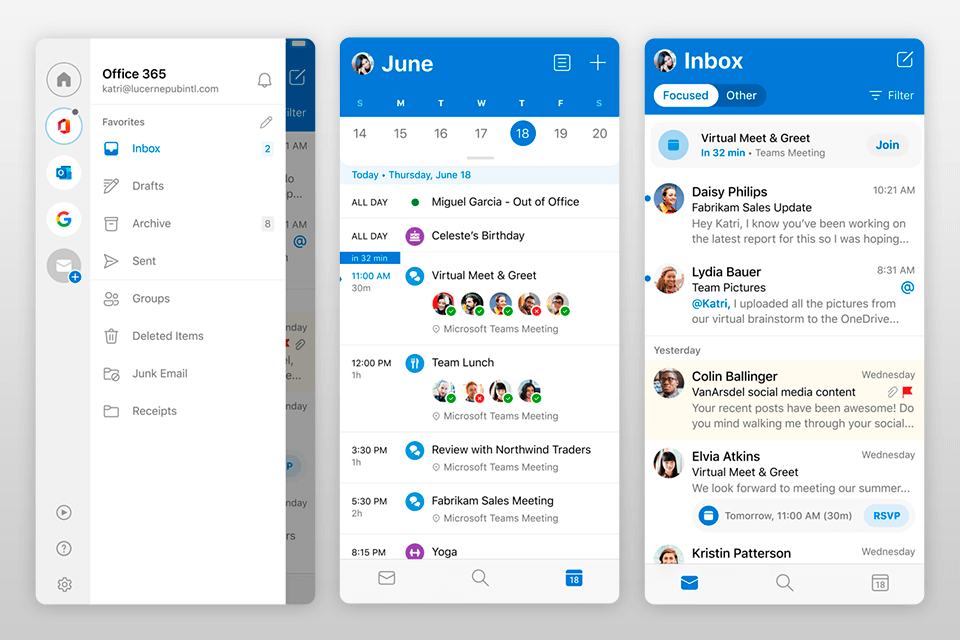This screenshot has height=640, width=960.
Task: Expand the calendar using the drag handle
Action: [x=480, y=157]
